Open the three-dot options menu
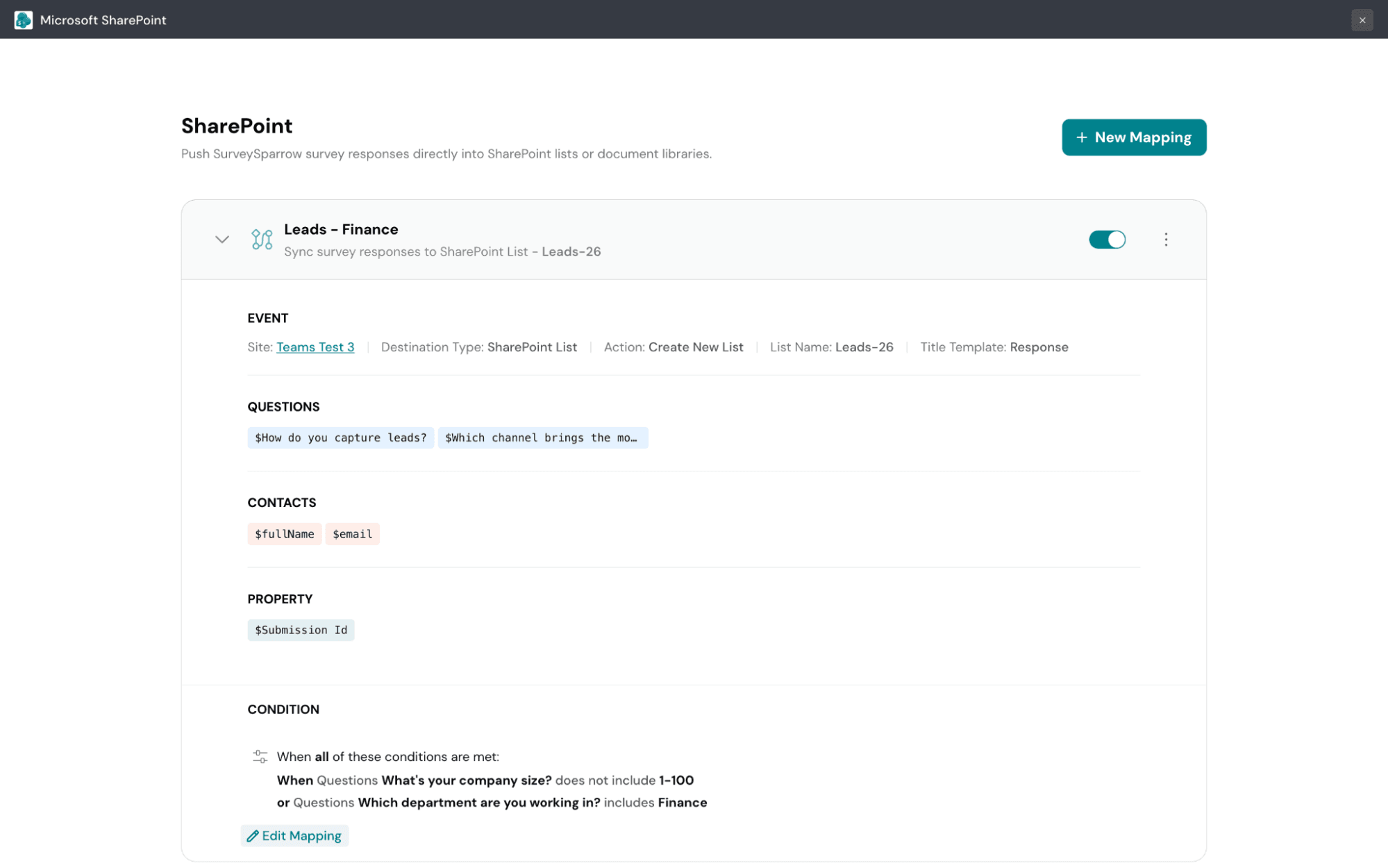The image size is (1388, 868). pos(1166,240)
